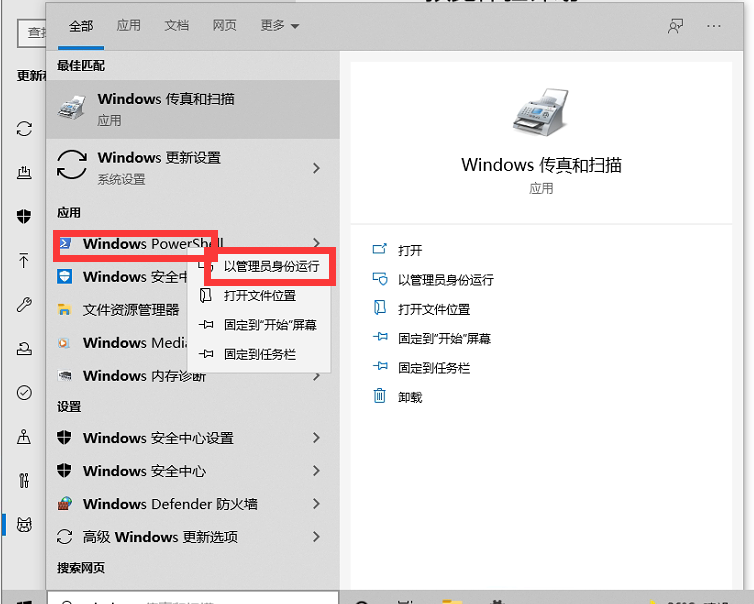Click the 卸载 trash icon in right panel
This screenshot has width=754, height=604.
tap(379, 397)
